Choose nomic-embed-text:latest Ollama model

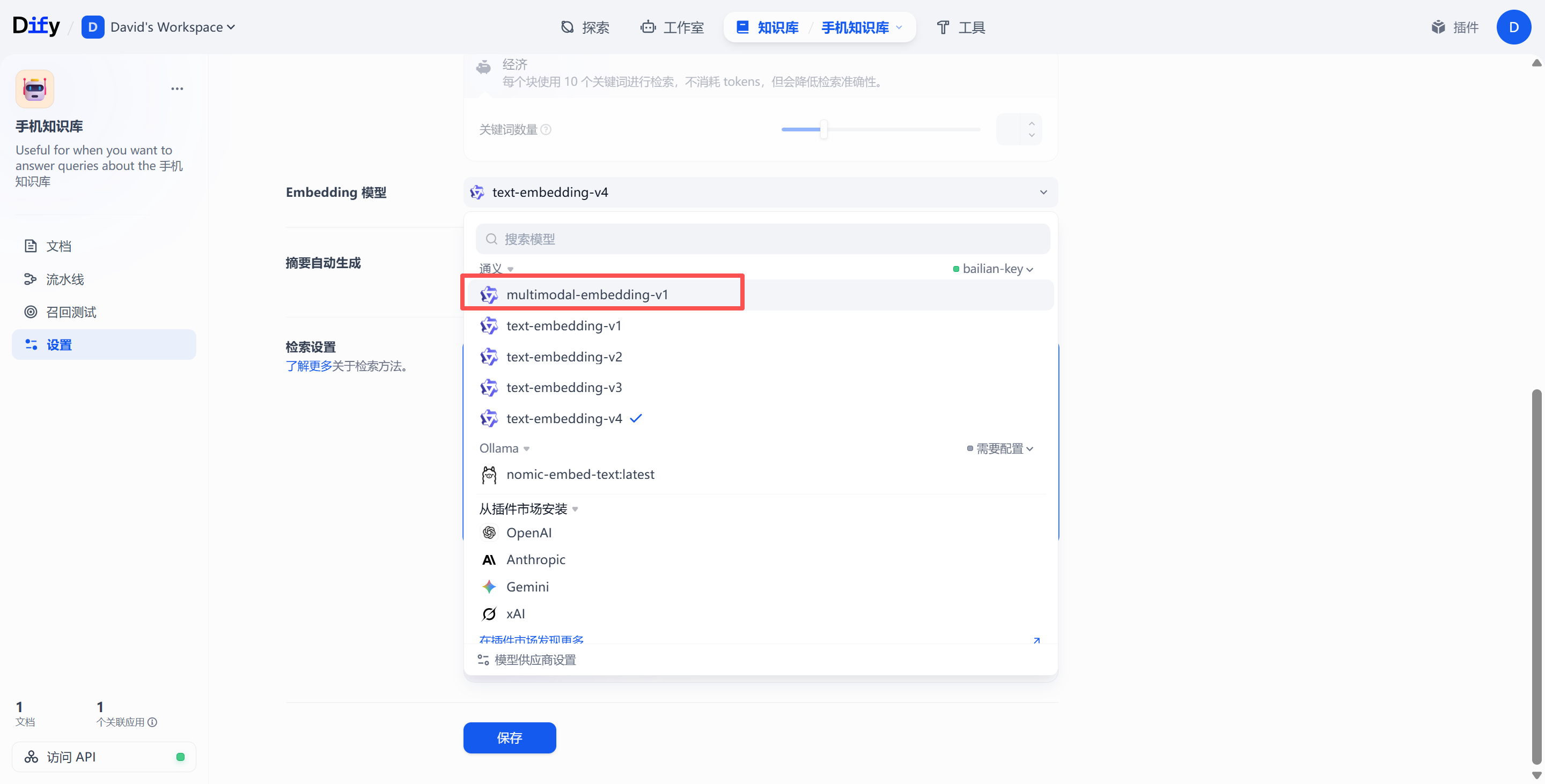580,474
